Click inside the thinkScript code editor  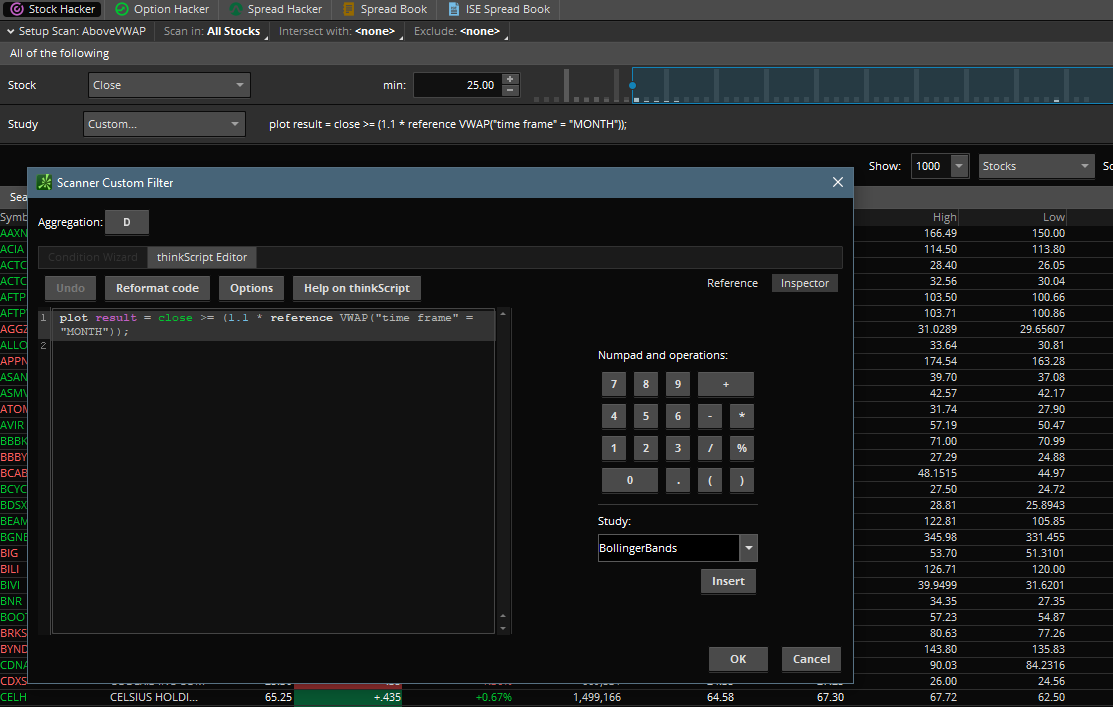pos(273,471)
